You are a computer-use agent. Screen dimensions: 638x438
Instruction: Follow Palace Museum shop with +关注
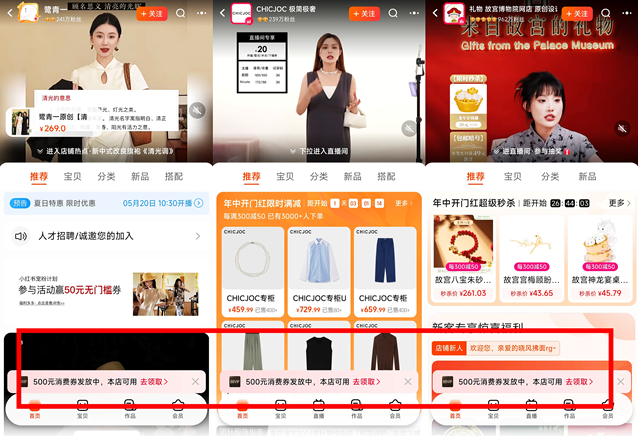577,14
